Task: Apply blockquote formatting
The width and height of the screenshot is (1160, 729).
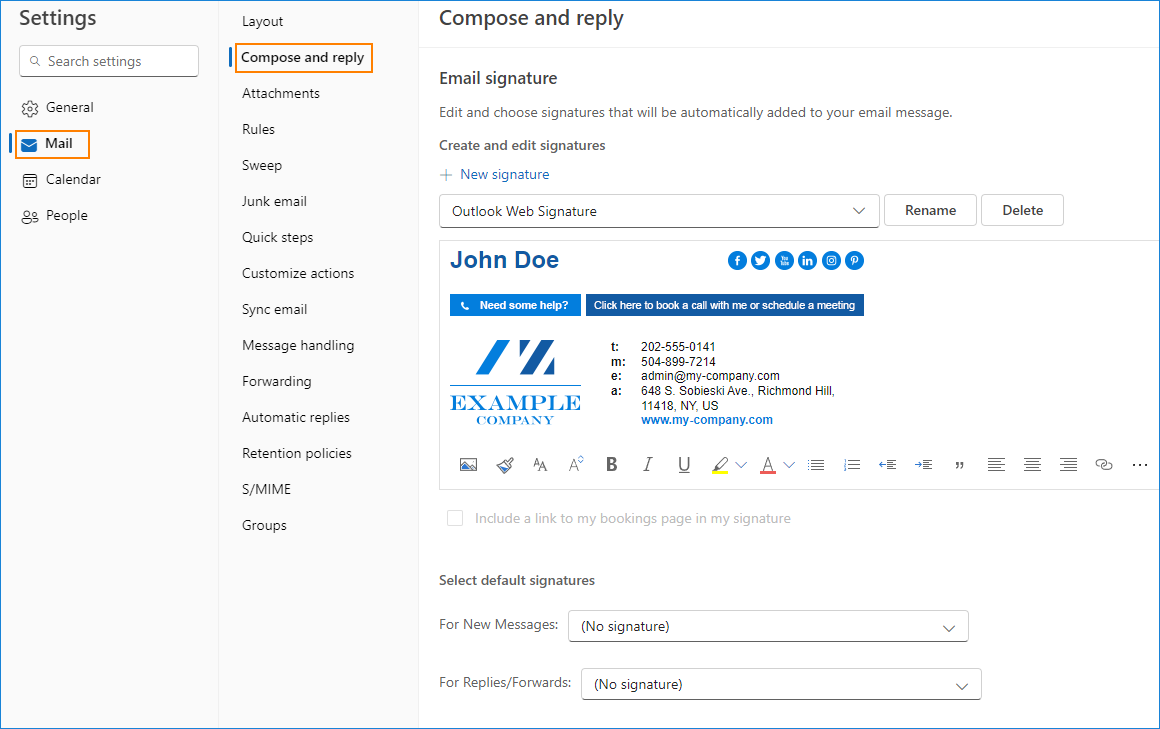Action: (959, 464)
